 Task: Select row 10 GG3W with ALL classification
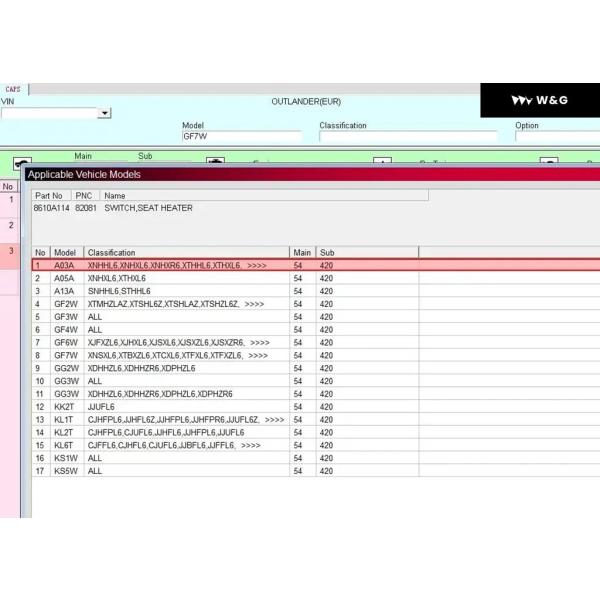[316, 381]
